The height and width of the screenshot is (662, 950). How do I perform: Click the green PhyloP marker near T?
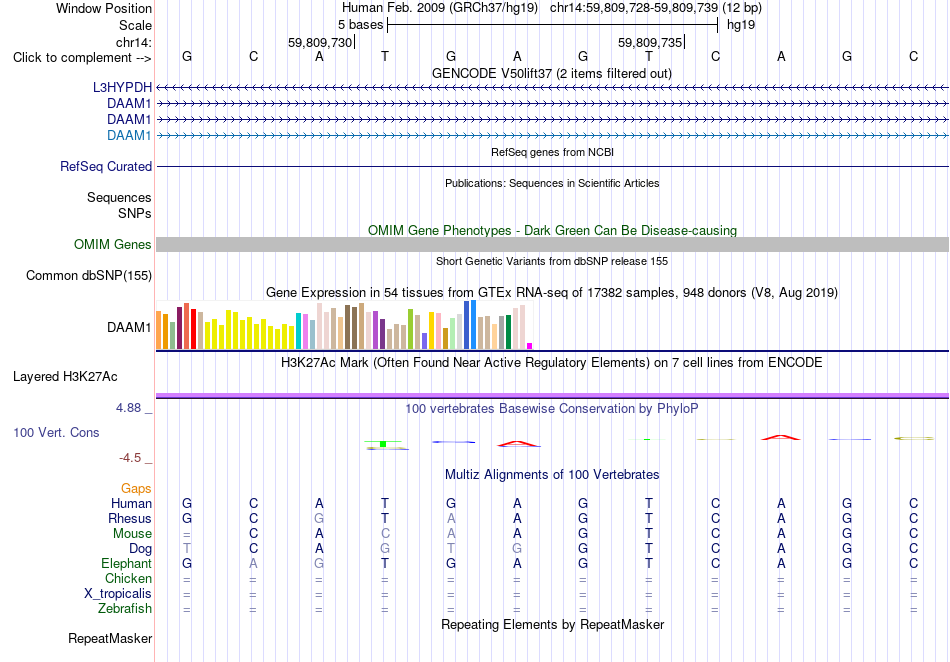point(383,444)
